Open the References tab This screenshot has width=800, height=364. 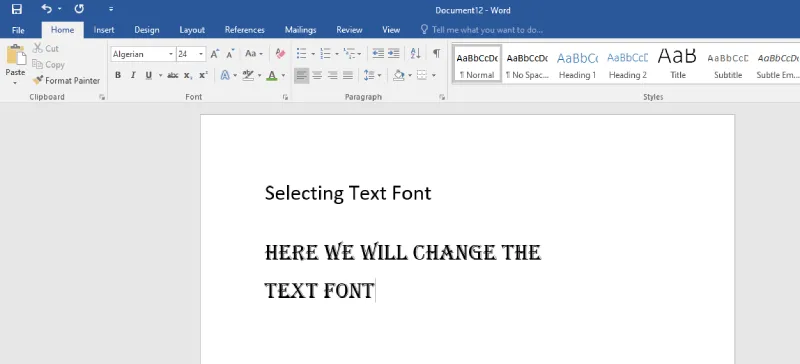click(x=245, y=30)
